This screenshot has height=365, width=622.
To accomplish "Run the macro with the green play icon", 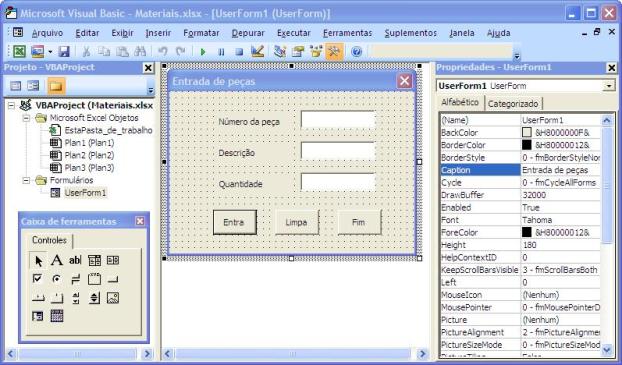I will pyautogui.click(x=203, y=52).
